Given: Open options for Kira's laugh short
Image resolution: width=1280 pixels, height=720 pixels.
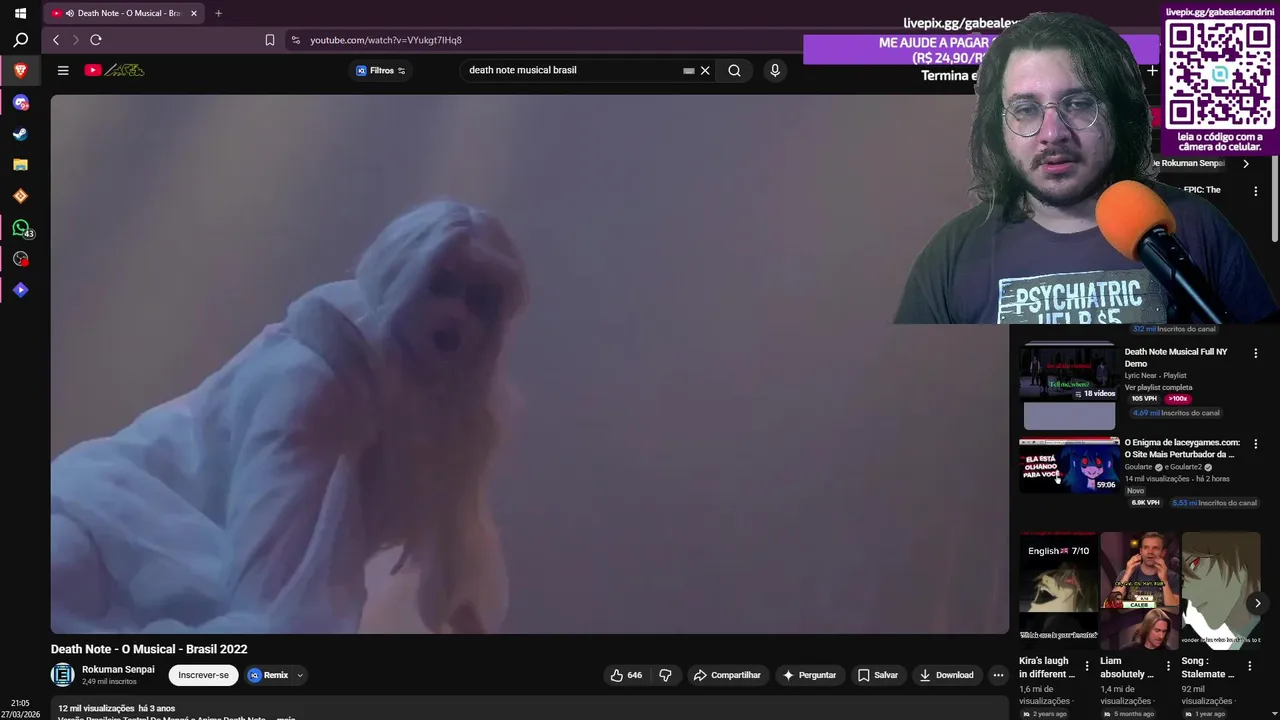Looking at the screenshot, I should pos(1087,666).
